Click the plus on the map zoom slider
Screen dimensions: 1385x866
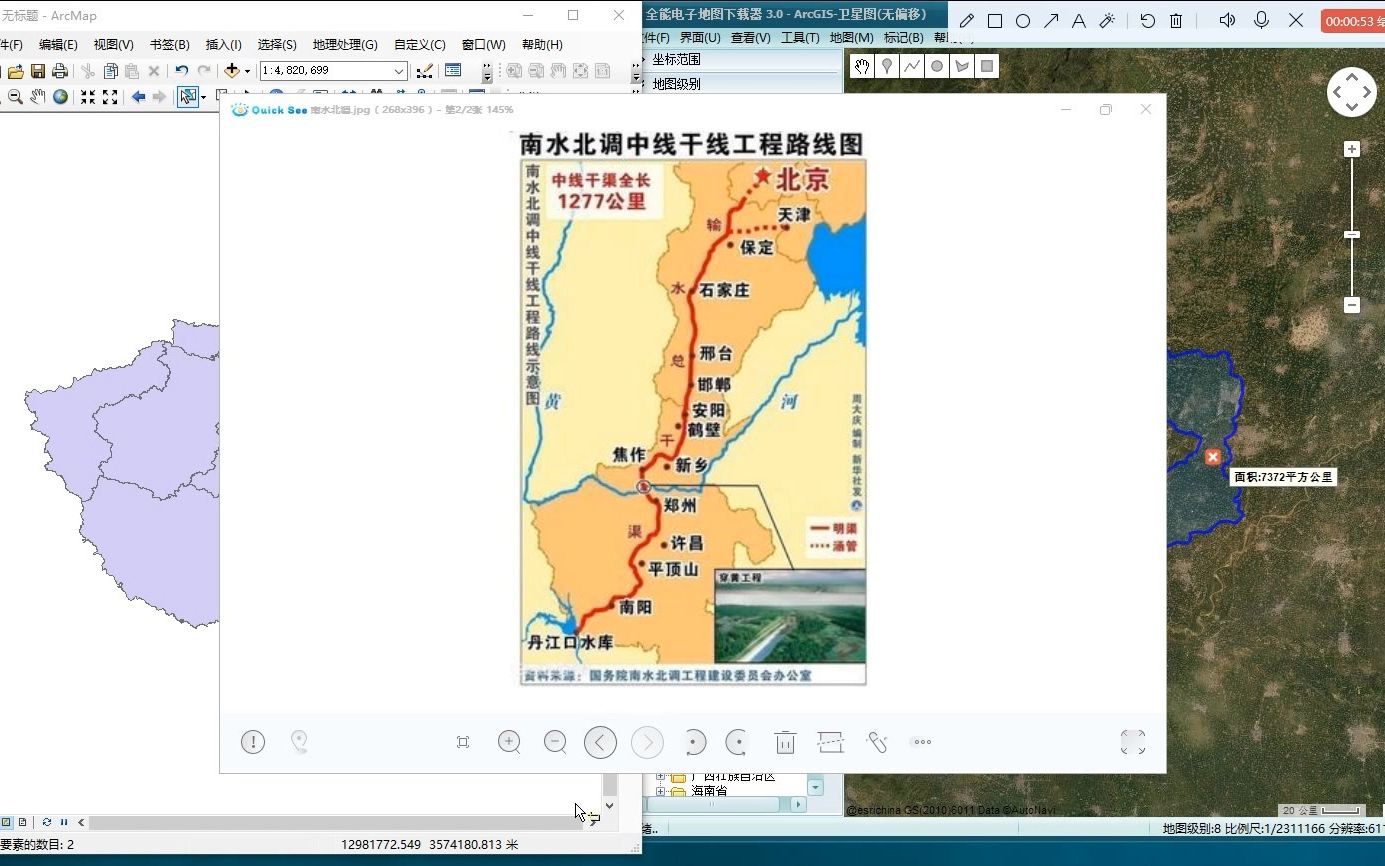[1353, 150]
